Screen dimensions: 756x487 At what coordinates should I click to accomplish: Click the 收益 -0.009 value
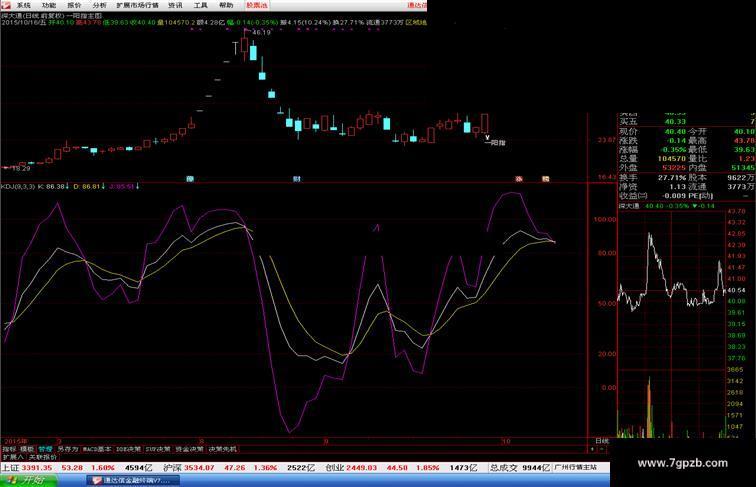pyautogui.click(x=674, y=196)
